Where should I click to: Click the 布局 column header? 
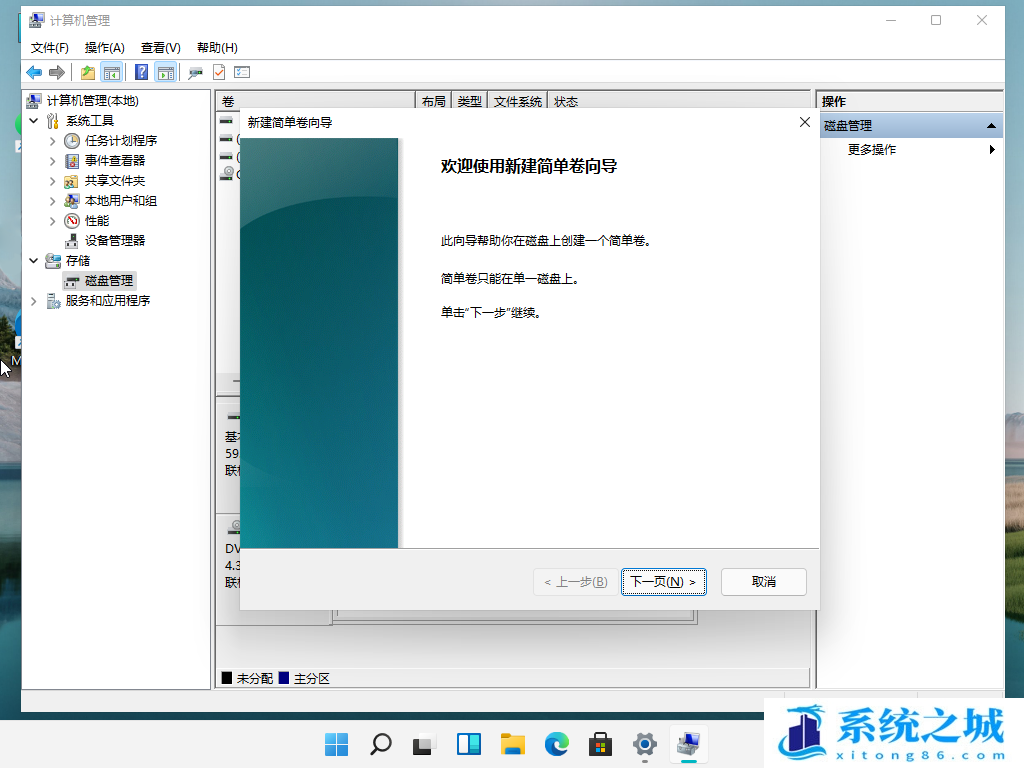pos(434,101)
